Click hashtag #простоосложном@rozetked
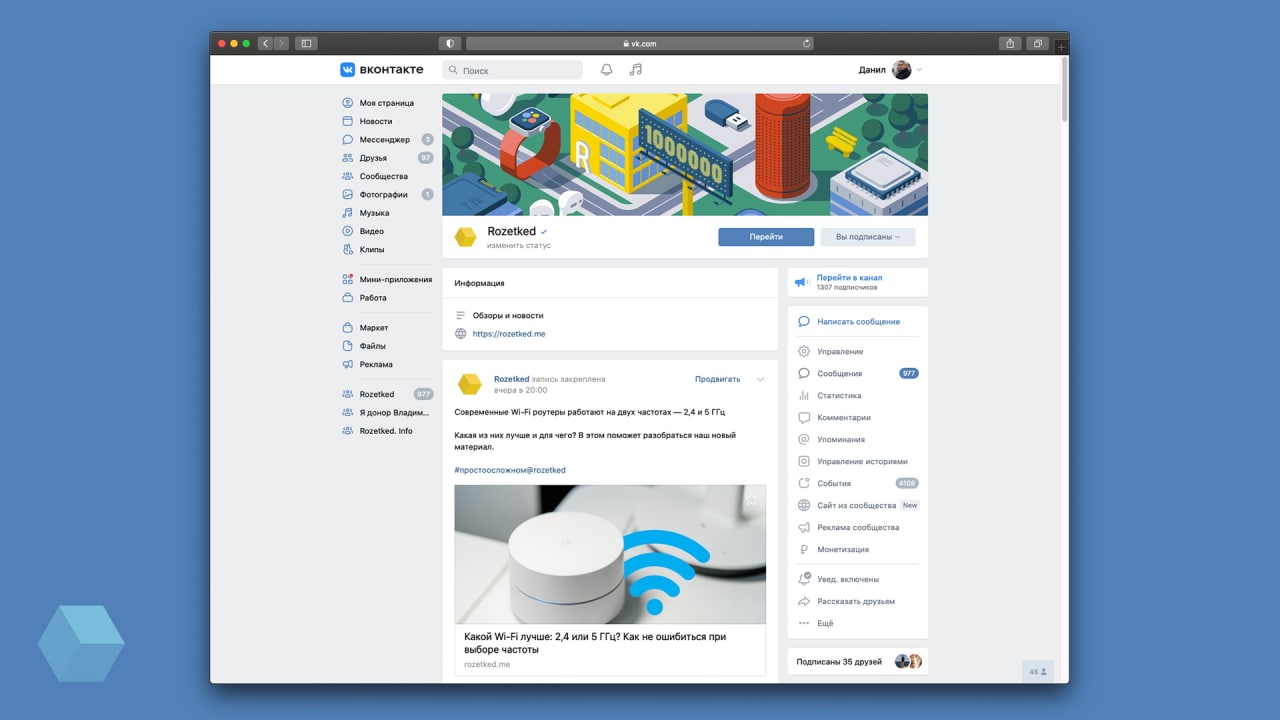 510,470
